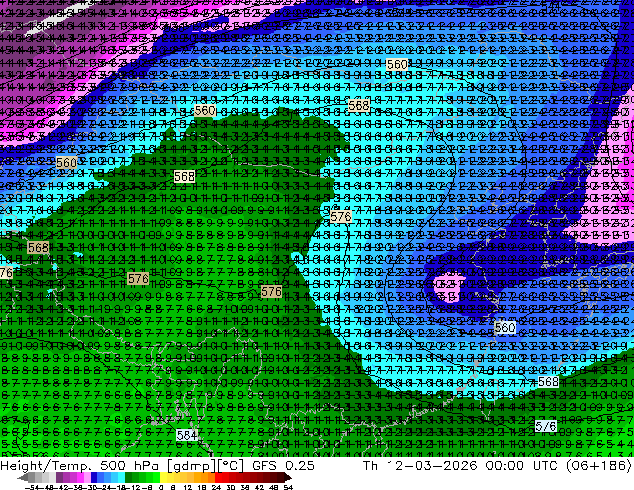The width and height of the screenshot is (634, 490).
Task: Click the bright red swatch above 24 in the legend
Action: click(219, 478)
